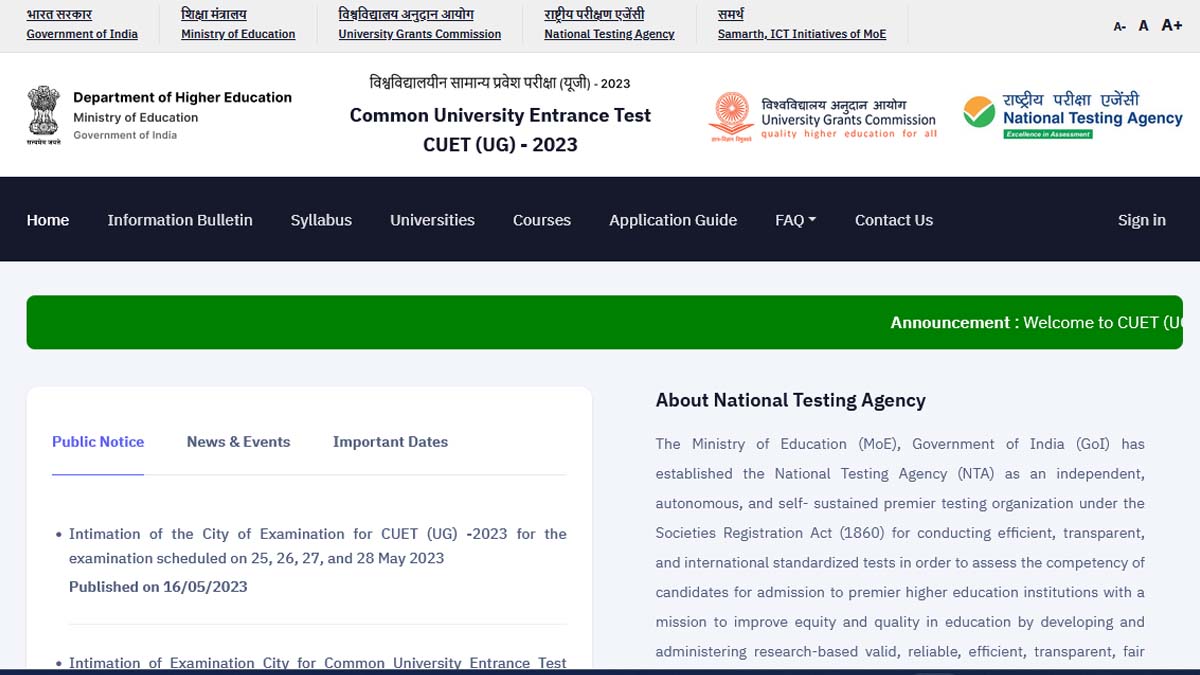
Task: Open the Universities menu item
Action: pos(432,220)
